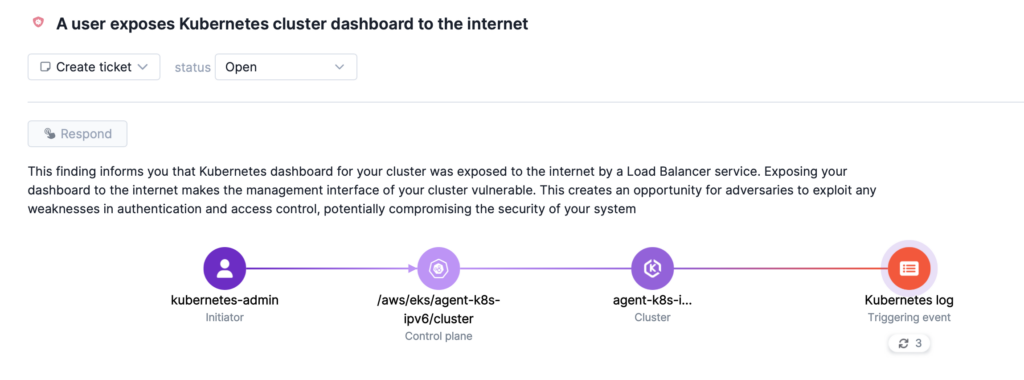Select the Kubernetes log triggering event icon
Screen dimensions: 1024x380
(909, 268)
